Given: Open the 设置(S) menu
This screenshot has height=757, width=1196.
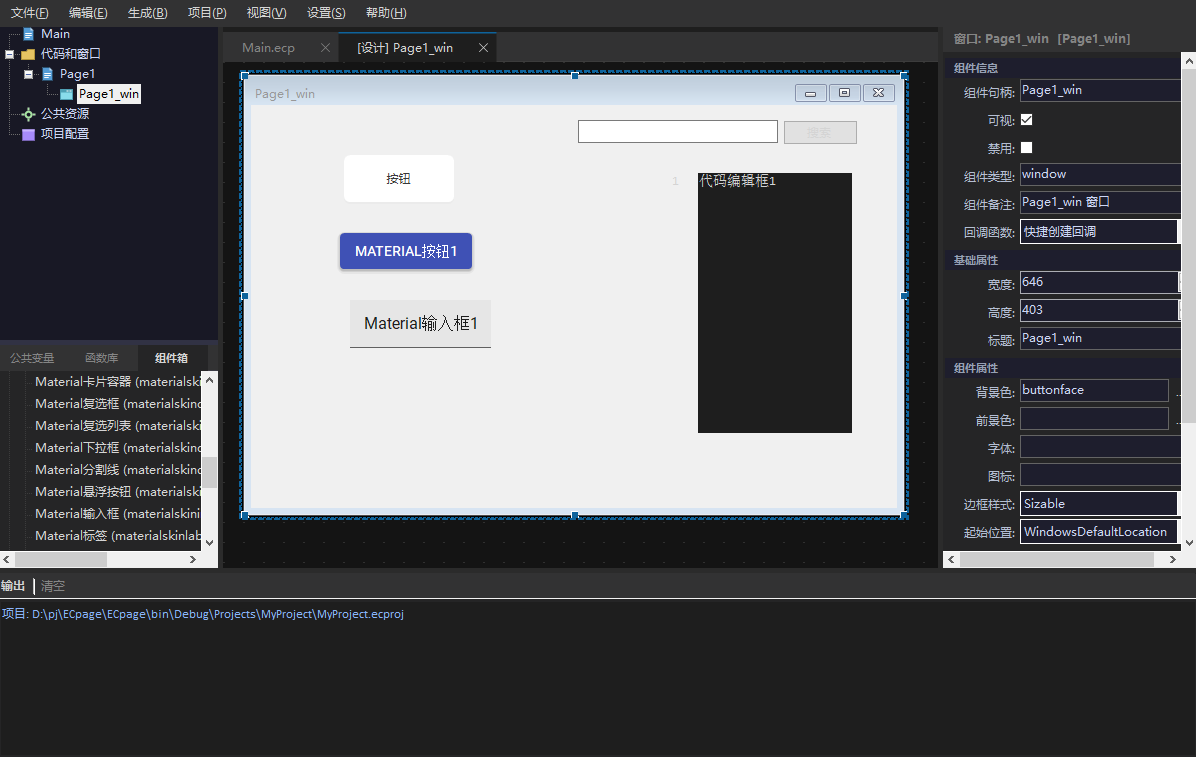Looking at the screenshot, I should pyautogui.click(x=326, y=13).
